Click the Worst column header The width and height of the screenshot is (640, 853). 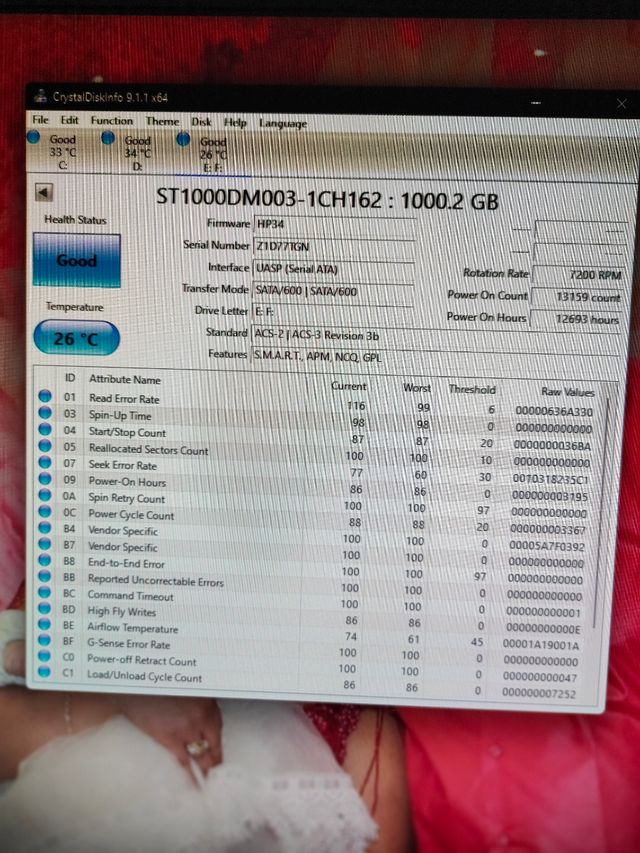(x=417, y=388)
